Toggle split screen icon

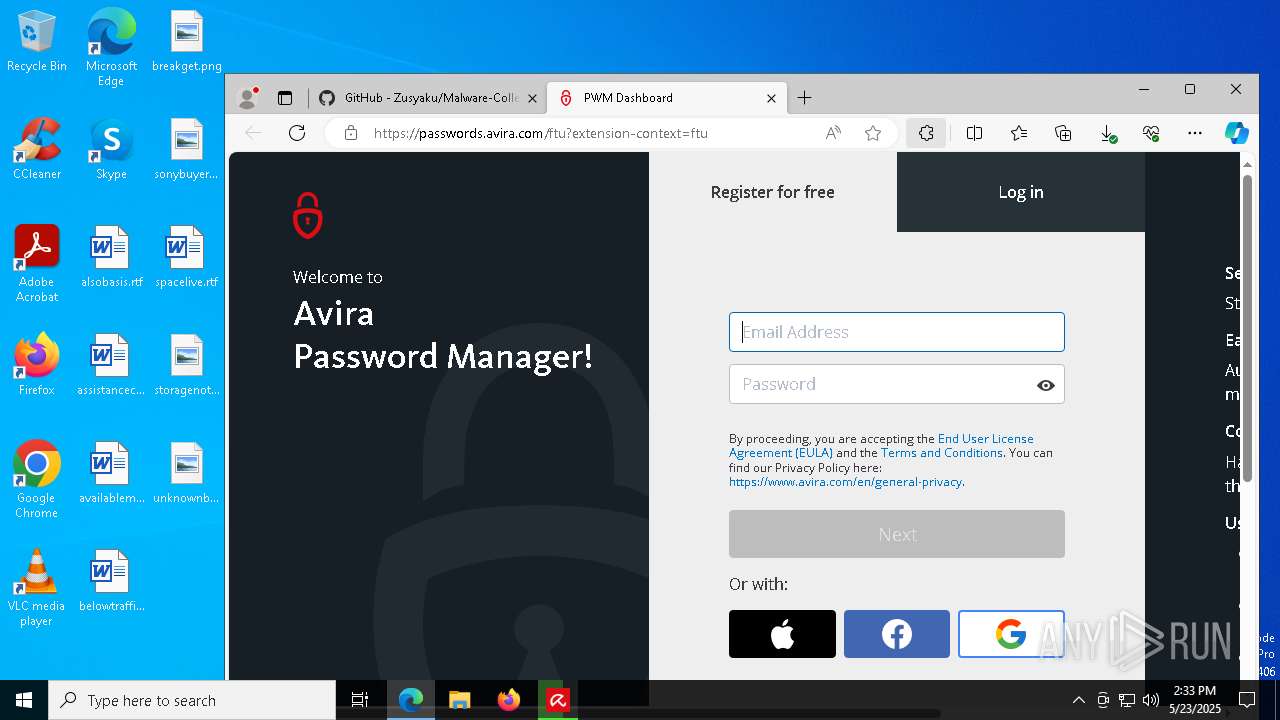(975, 133)
